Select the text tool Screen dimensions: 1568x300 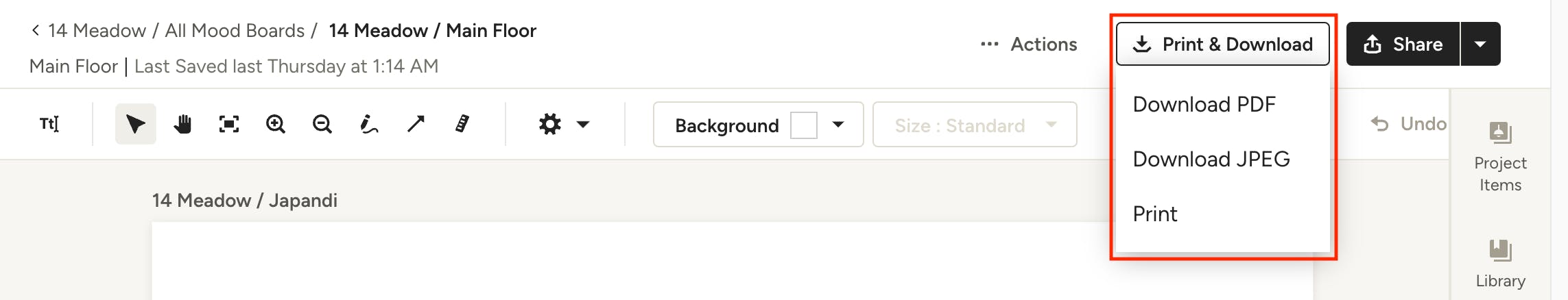click(49, 124)
